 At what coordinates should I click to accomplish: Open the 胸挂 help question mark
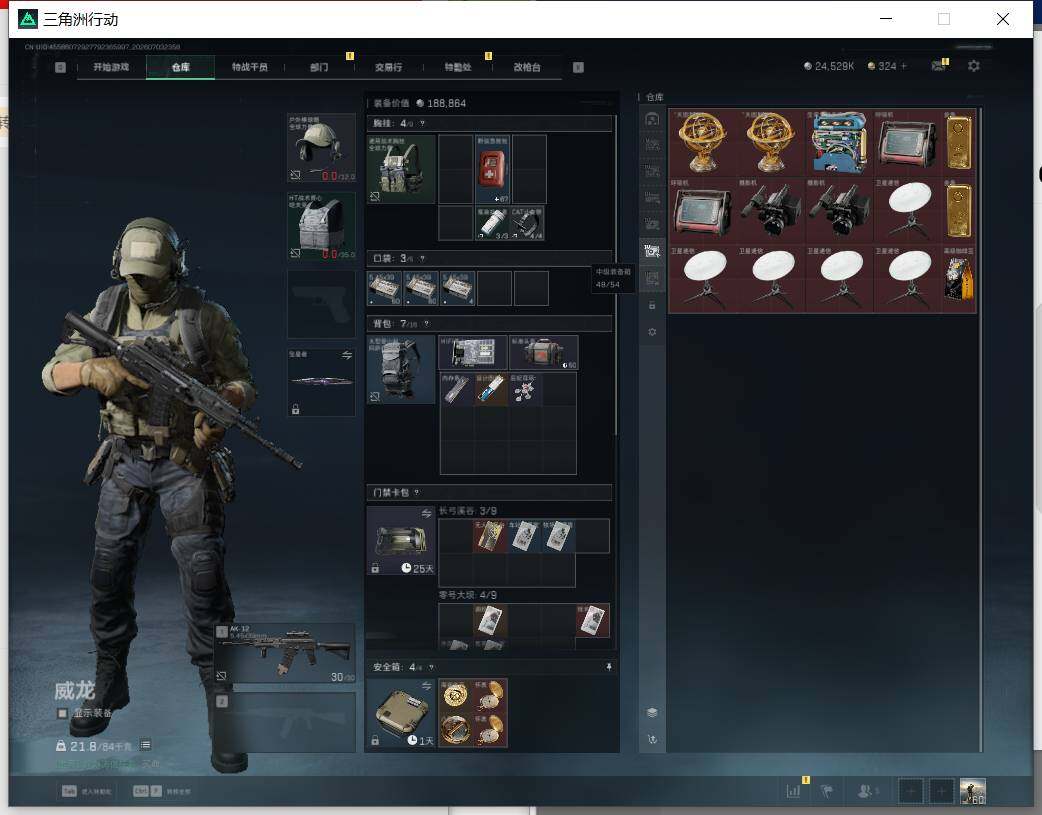pyautogui.click(x=422, y=124)
